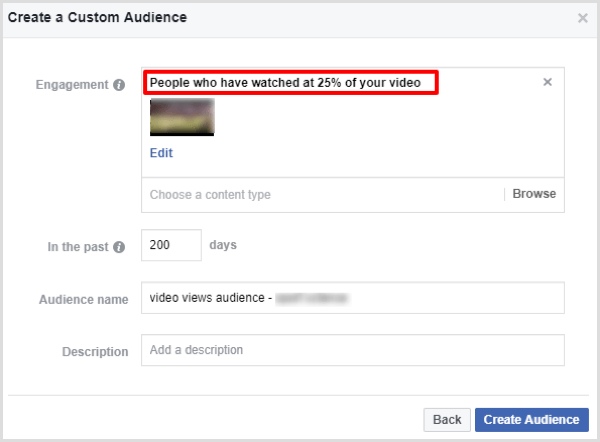The image size is (600, 442).
Task: Open the Browse content type menu
Action: tap(534, 194)
